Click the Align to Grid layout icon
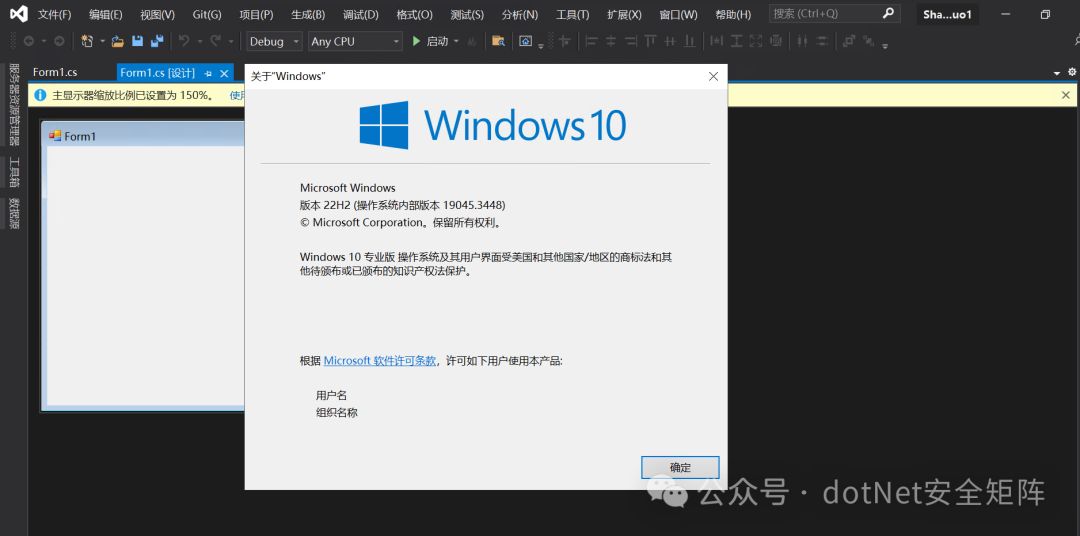The image size is (1080, 536). (565, 41)
